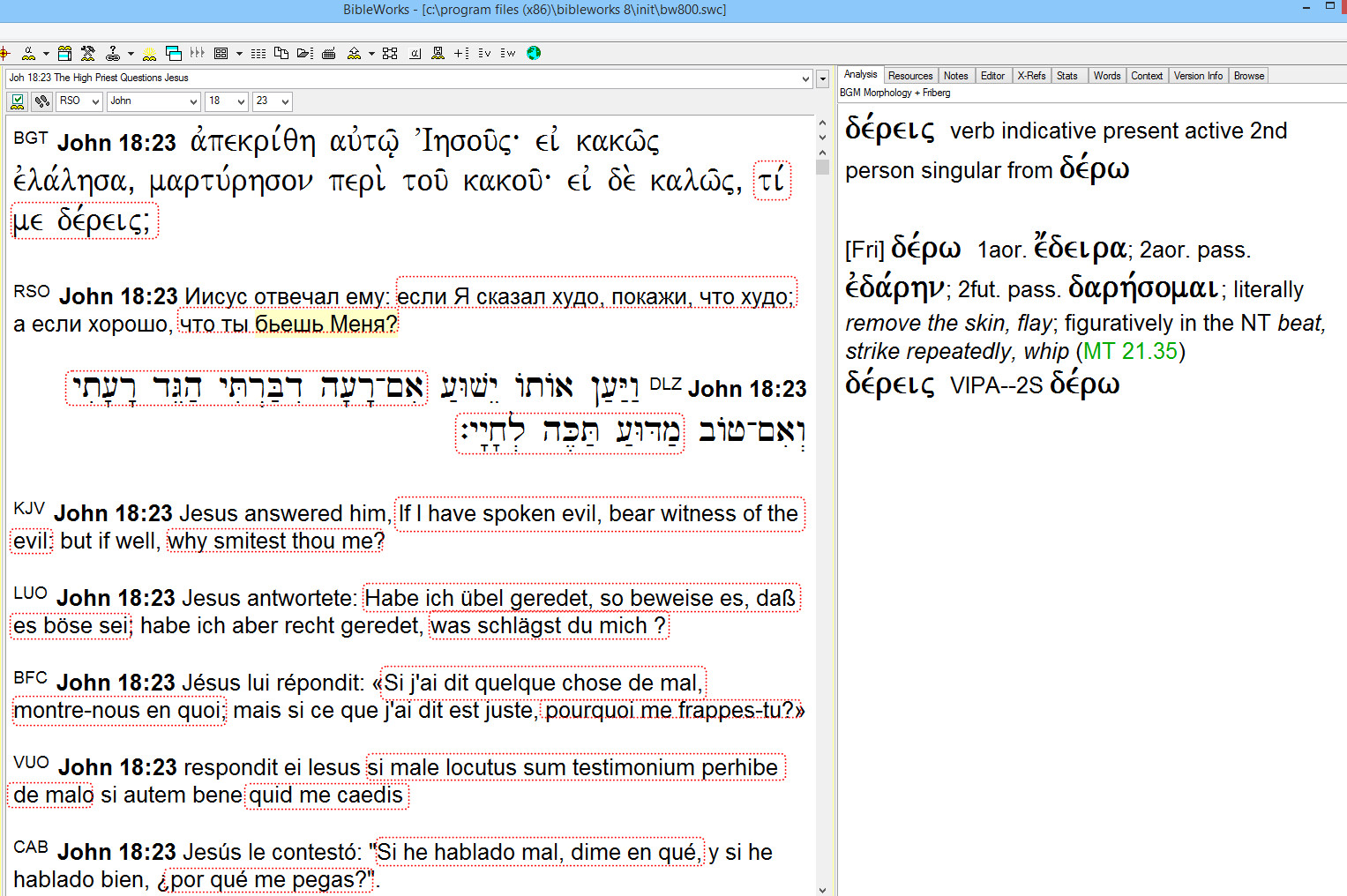Switch to the Words tab
This screenshot has height=896, width=1347.
[x=1107, y=76]
